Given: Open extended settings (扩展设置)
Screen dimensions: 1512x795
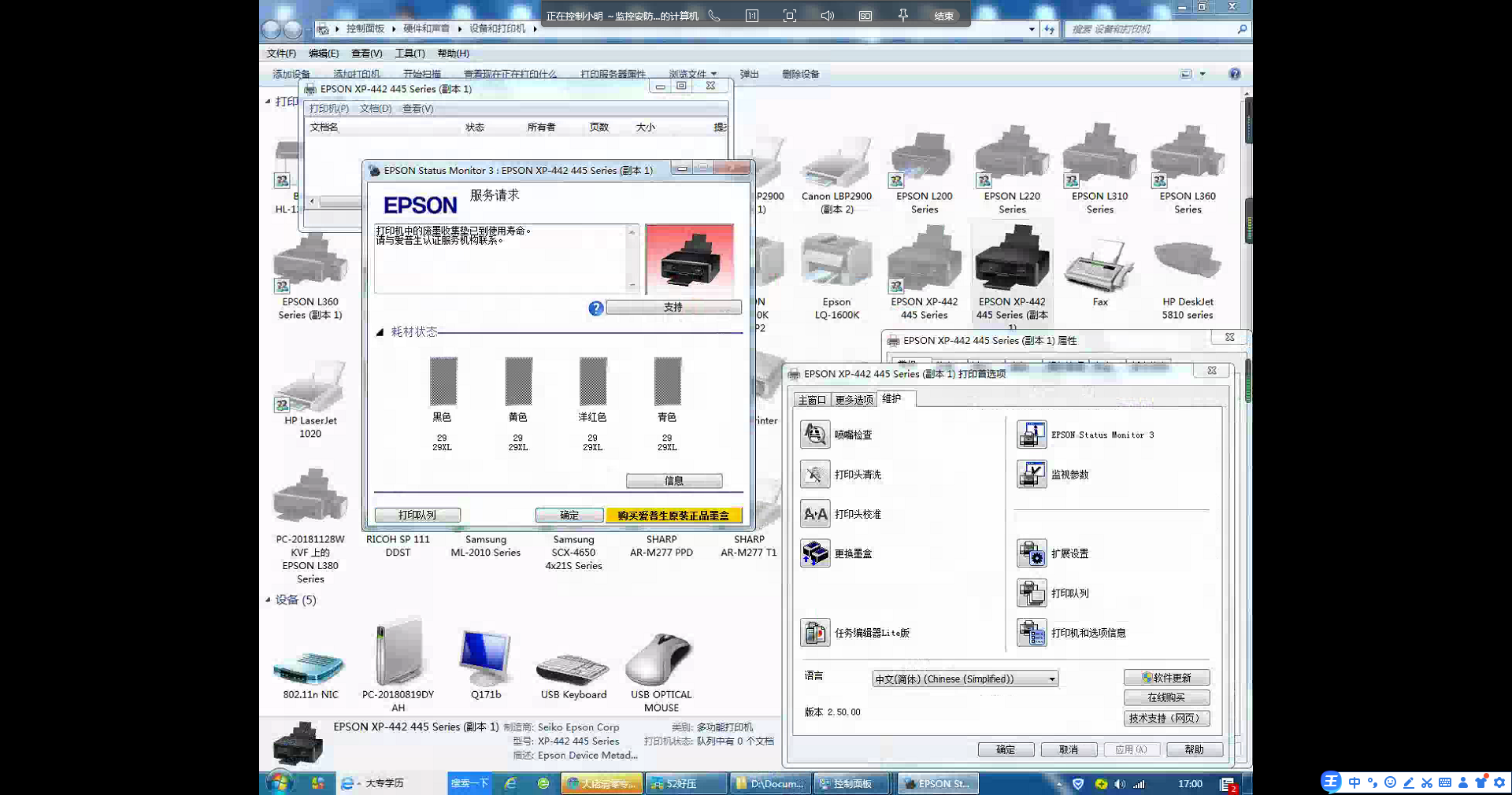Looking at the screenshot, I should (1032, 553).
